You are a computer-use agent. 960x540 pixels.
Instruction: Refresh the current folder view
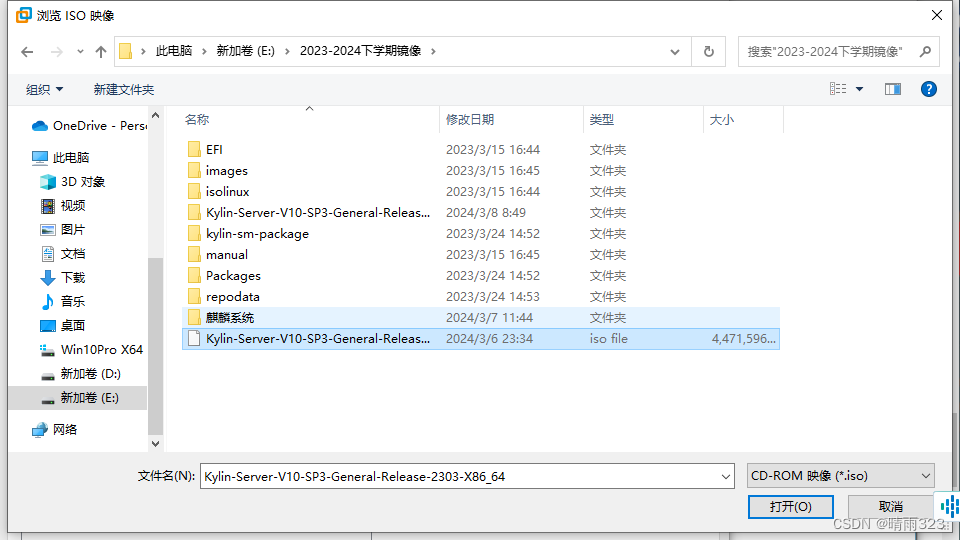point(708,51)
